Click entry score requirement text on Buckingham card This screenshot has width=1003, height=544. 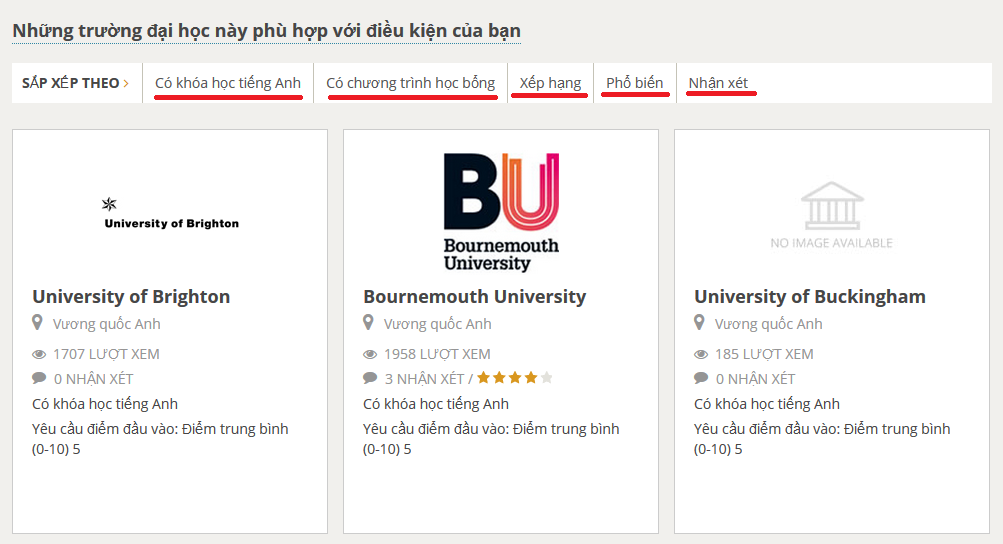point(822,438)
